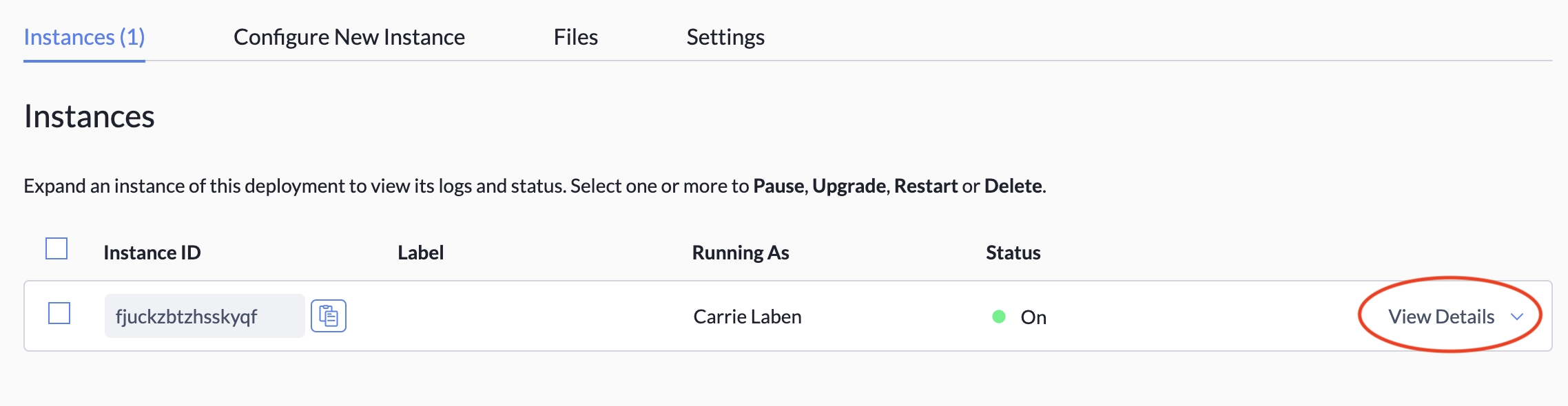Copy the instance ID to clipboard
Screen dimensions: 1568x406
click(329, 317)
